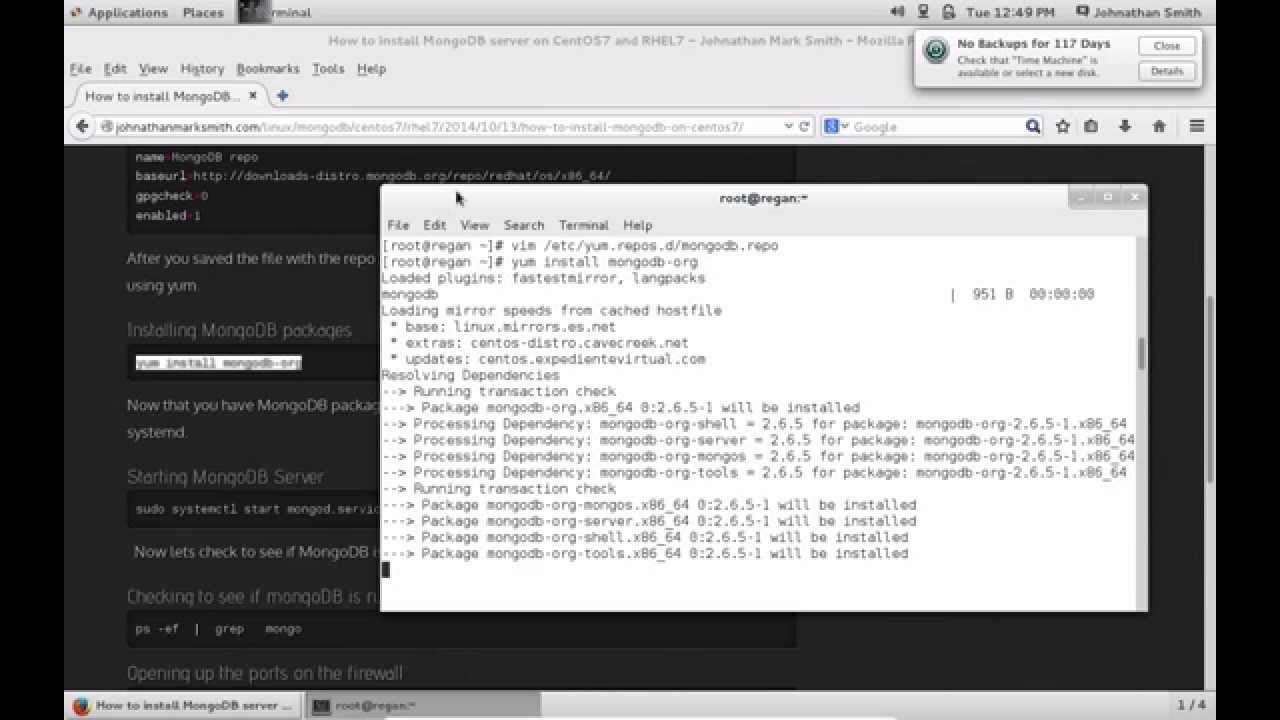The width and height of the screenshot is (1280, 720).
Task: Click workspace switcher showing 1 / 4
Action: (x=1192, y=705)
